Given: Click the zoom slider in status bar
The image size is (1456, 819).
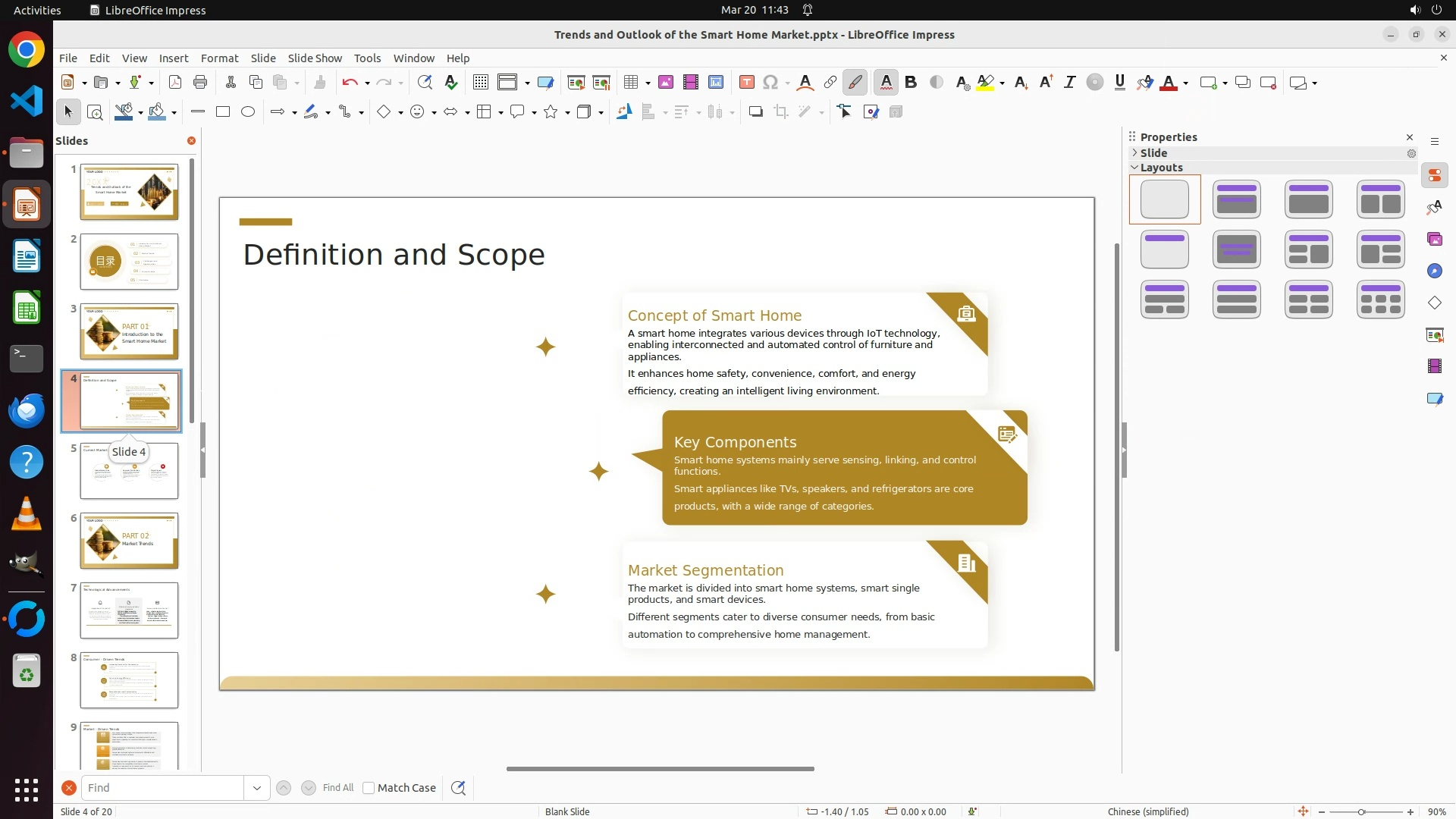Looking at the screenshot, I should pos(1361,812).
